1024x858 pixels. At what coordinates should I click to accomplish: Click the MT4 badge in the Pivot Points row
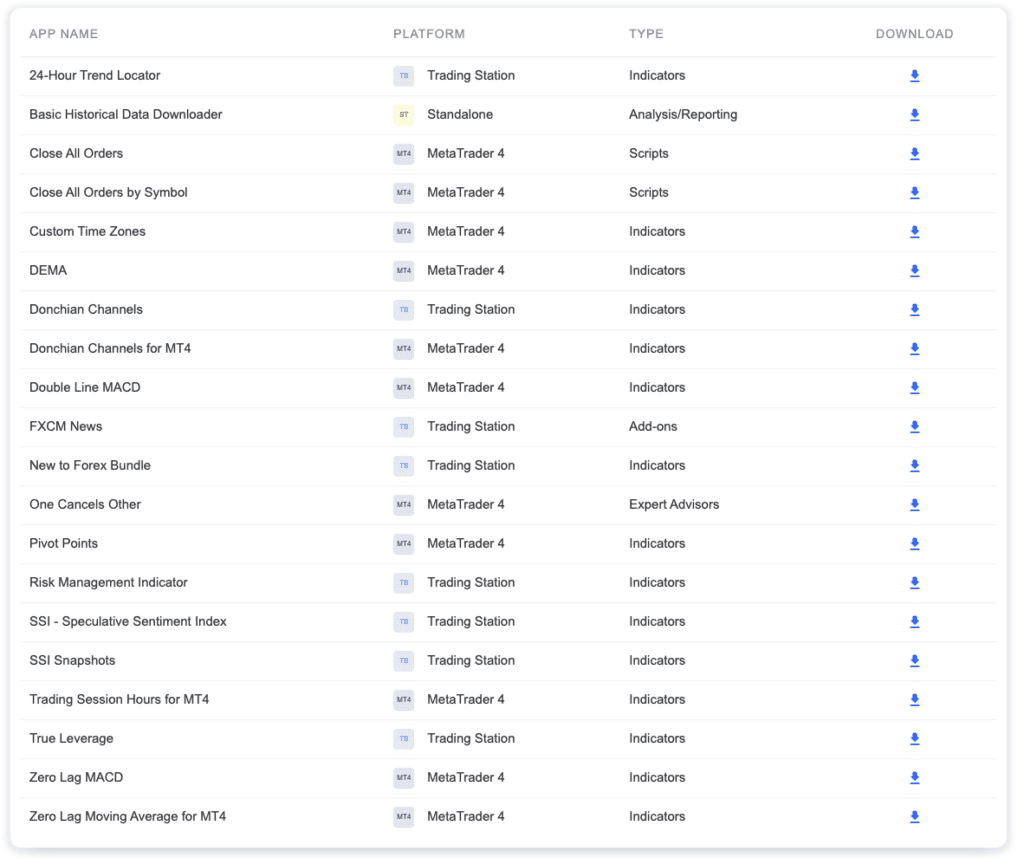(x=404, y=544)
